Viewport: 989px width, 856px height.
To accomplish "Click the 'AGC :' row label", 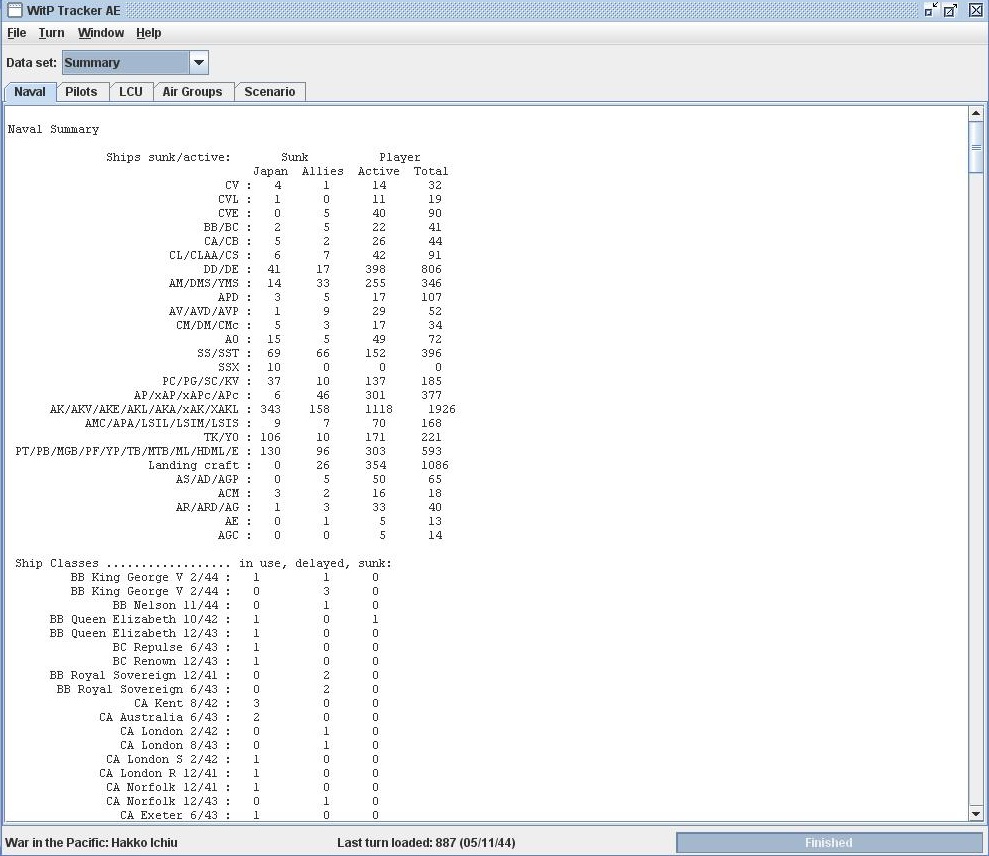I will click(235, 536).
